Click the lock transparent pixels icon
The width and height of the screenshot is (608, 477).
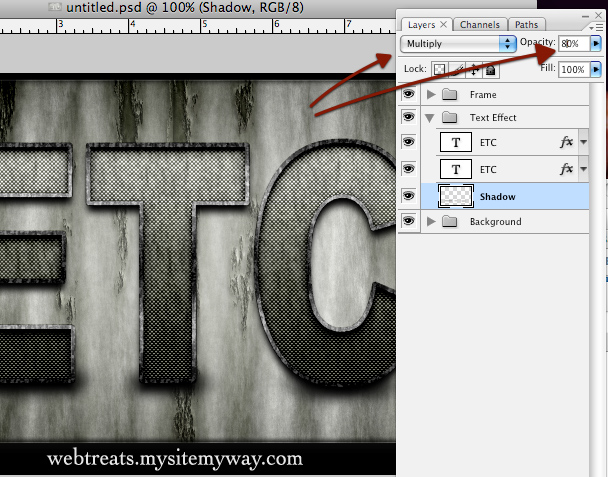tap(439, 70)
